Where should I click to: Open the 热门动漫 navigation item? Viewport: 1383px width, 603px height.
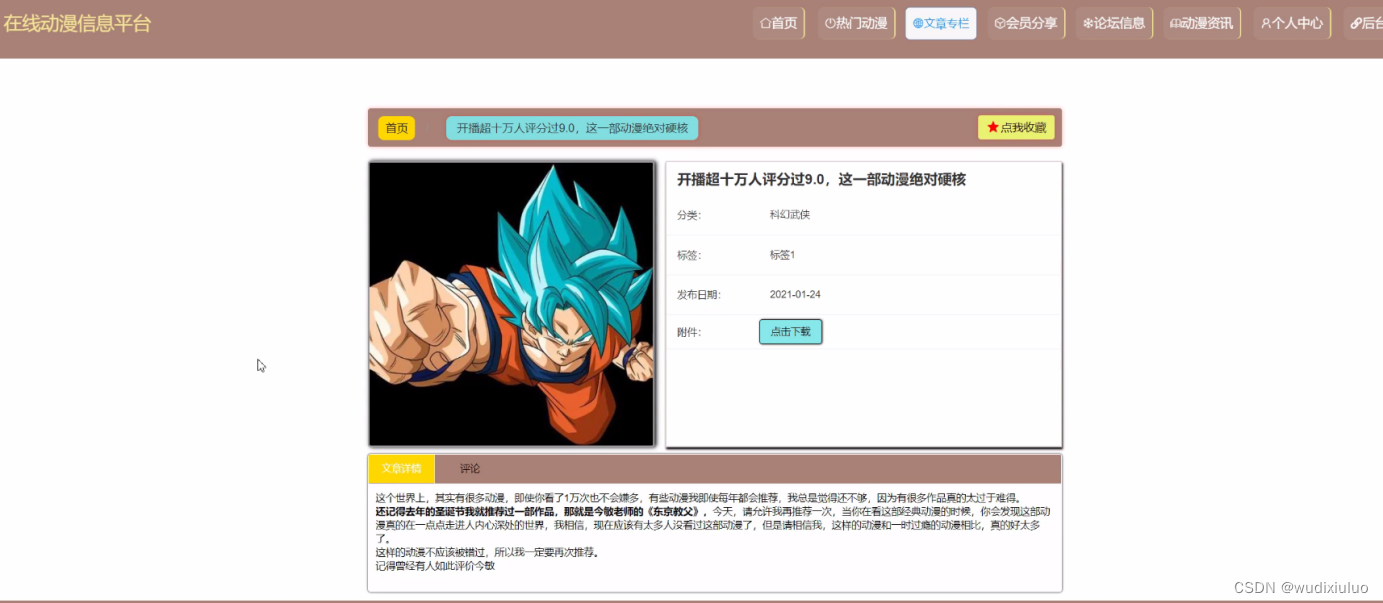[856, 23]
